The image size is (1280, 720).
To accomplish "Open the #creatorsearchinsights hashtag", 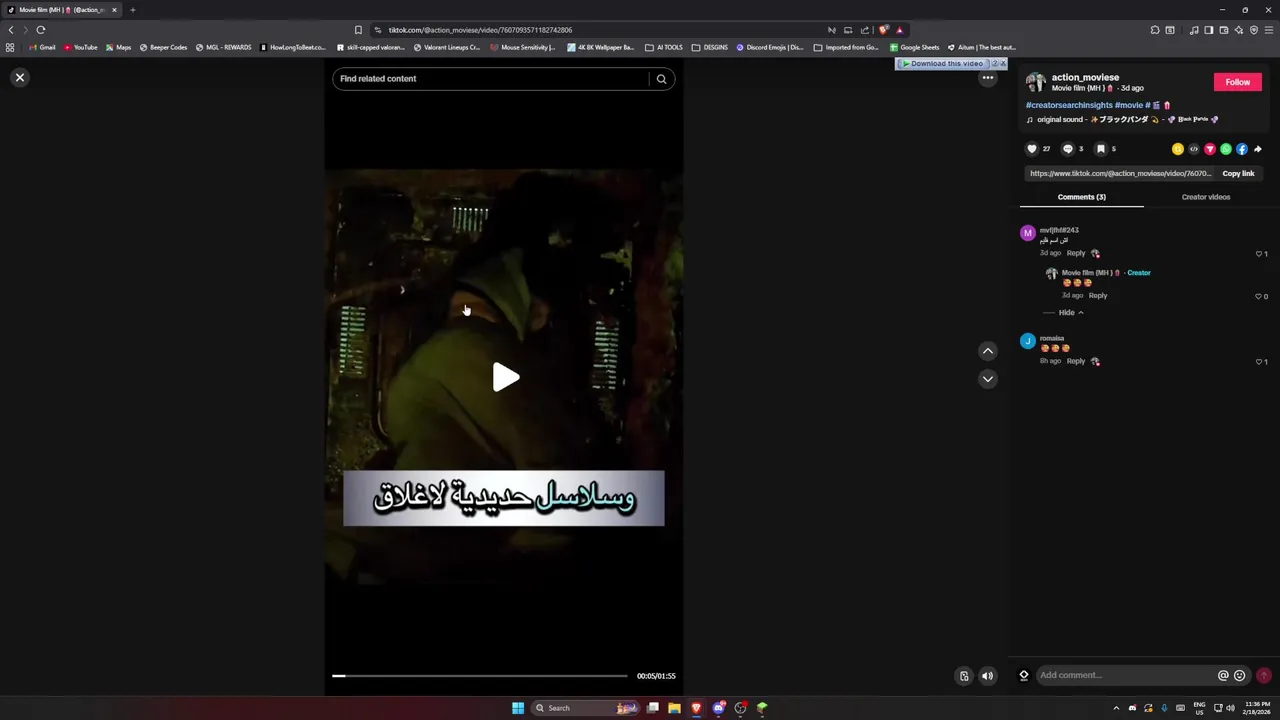I will [x=1069, y=105].
